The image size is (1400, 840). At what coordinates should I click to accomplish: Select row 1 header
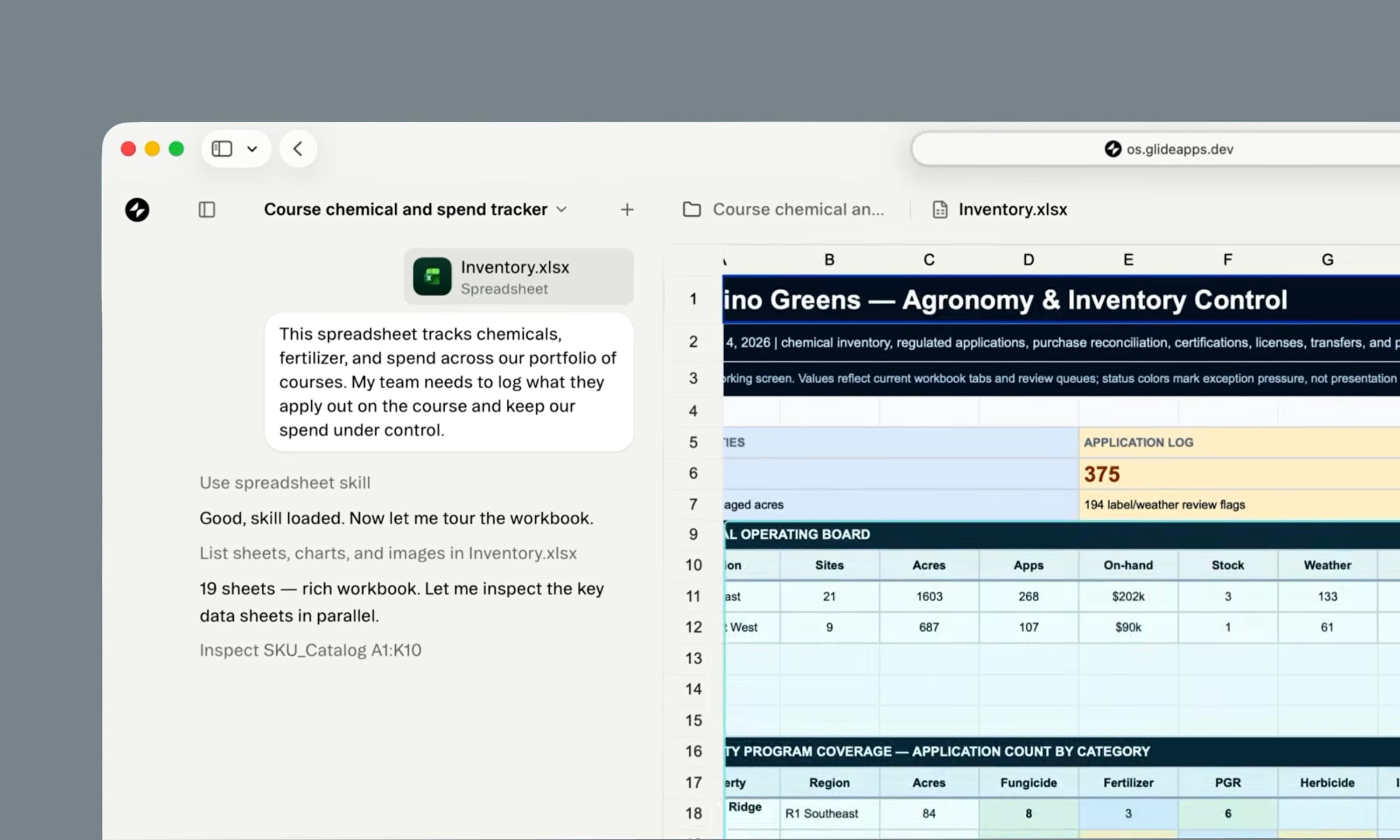(x=693, y=299)
